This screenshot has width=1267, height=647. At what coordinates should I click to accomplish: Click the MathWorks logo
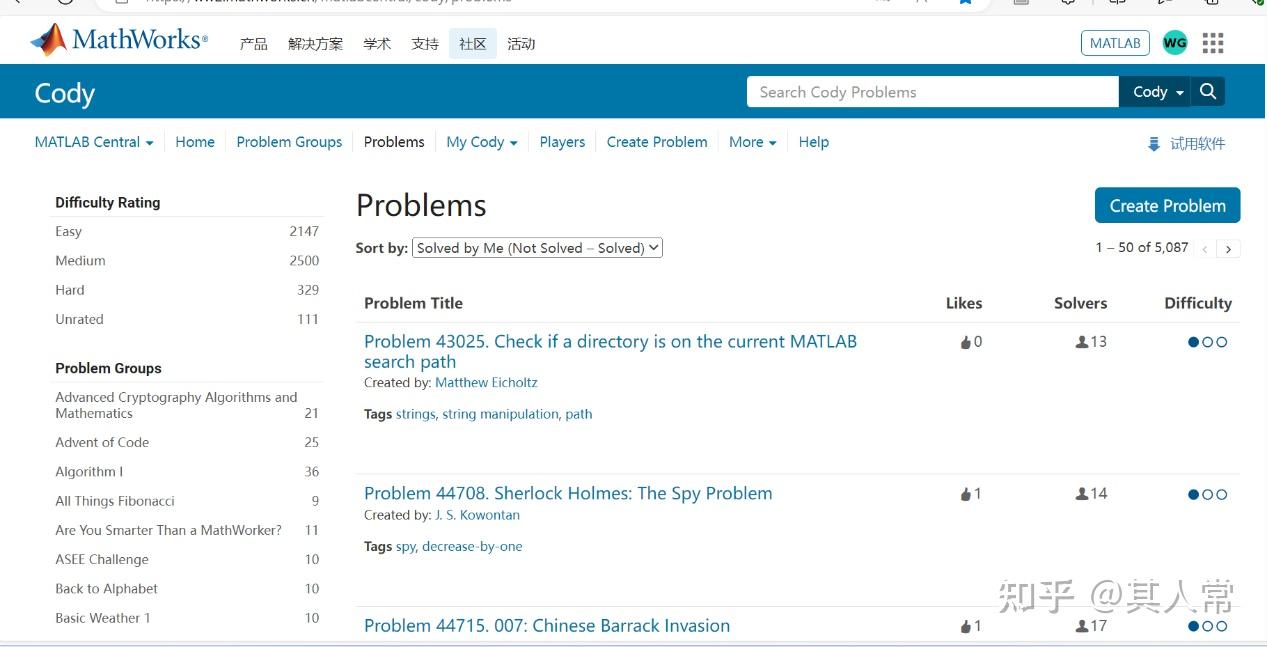[119, 40]
